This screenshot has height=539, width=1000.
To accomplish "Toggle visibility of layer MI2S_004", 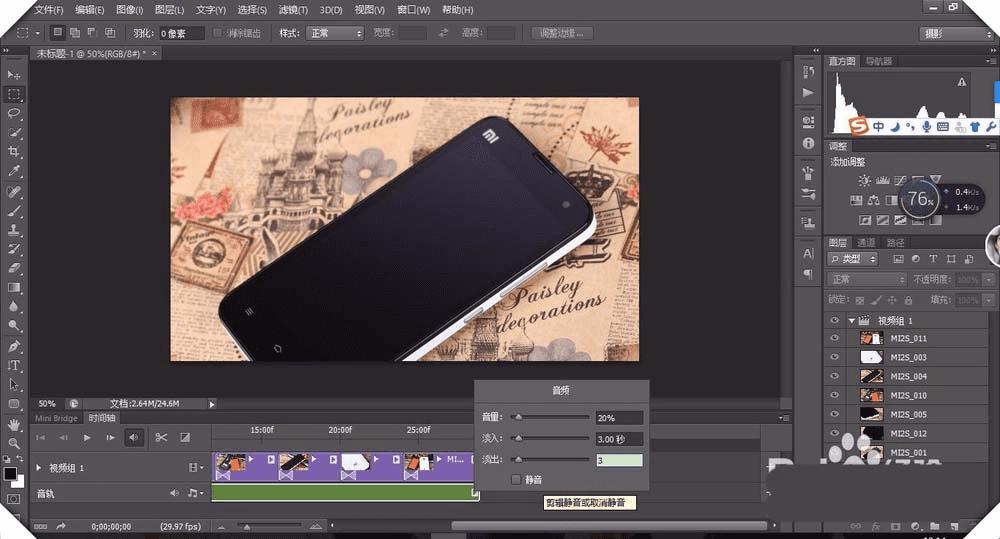I will point(834,376).
